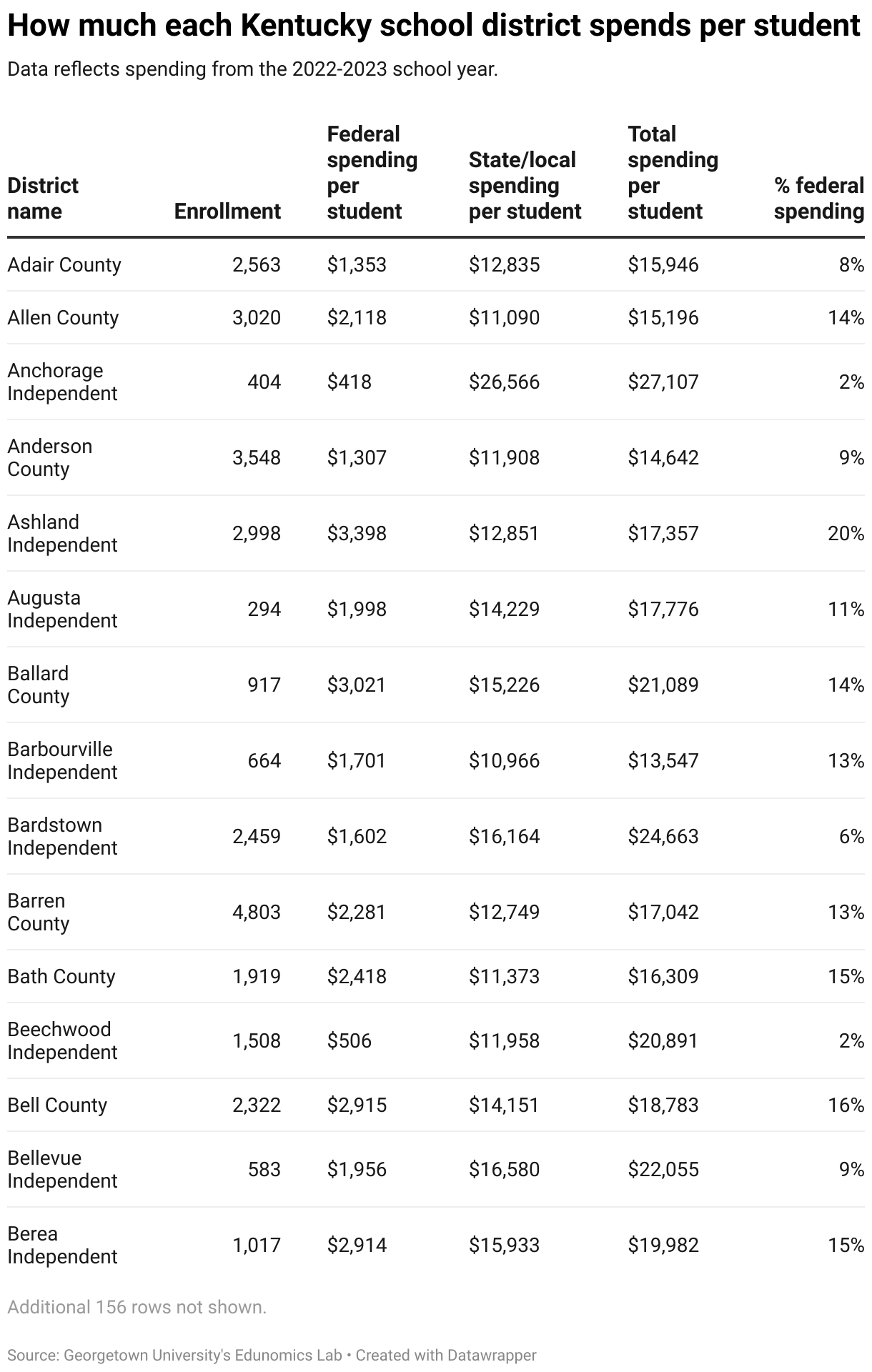872x1372 pixels.
Task: Click Federal spending per student header
Action: click(372, 173)
